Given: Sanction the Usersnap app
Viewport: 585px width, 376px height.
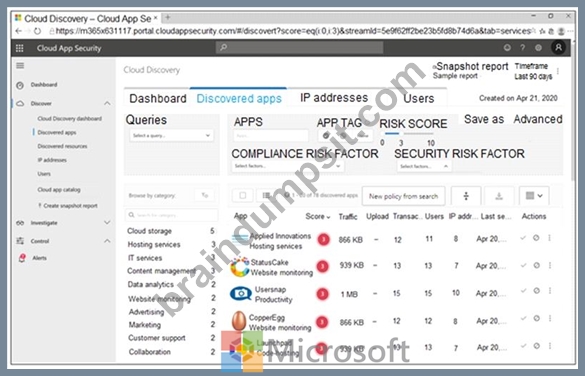Looking at the screenshot, I should (x=523, y=291).
